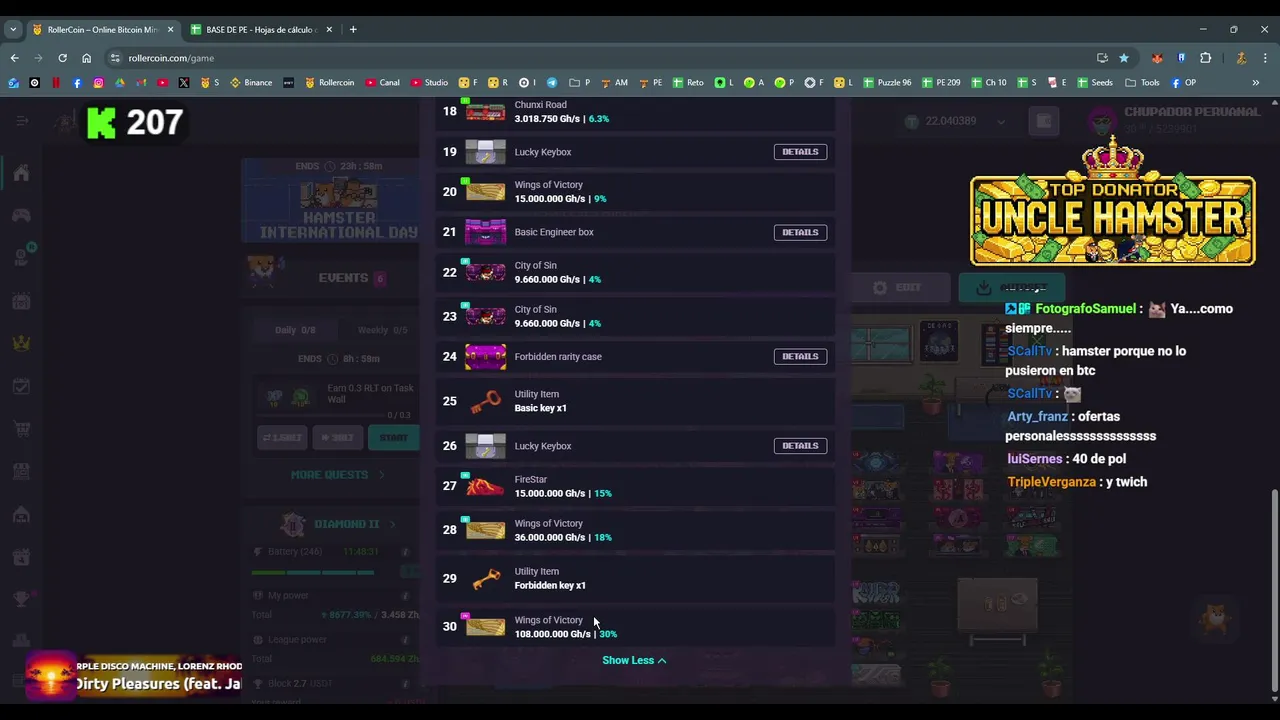View site information beside rollercoin.com address
1280x720 pixels.
tap(115, 58)
